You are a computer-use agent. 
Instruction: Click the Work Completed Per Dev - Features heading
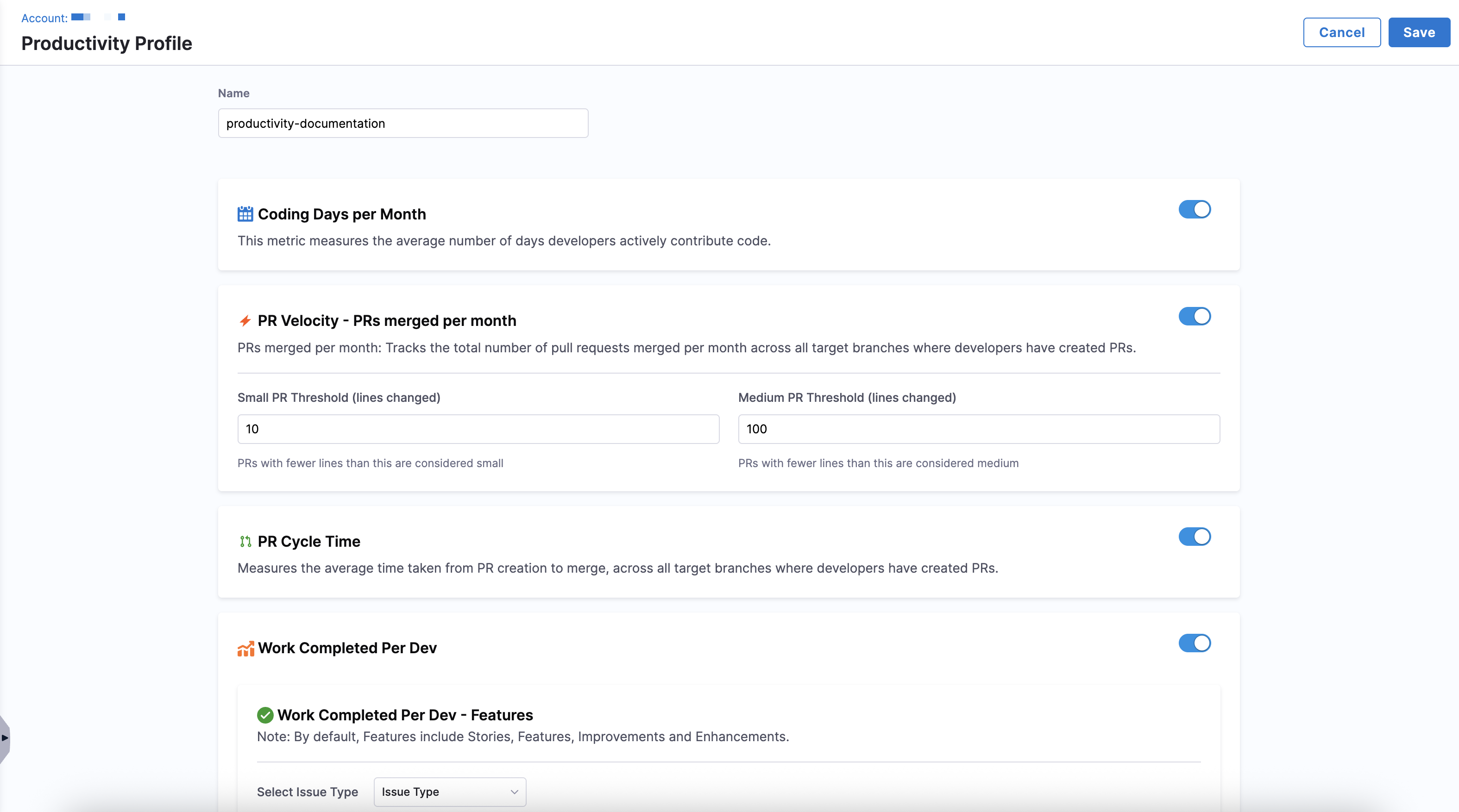click(405, 715)
